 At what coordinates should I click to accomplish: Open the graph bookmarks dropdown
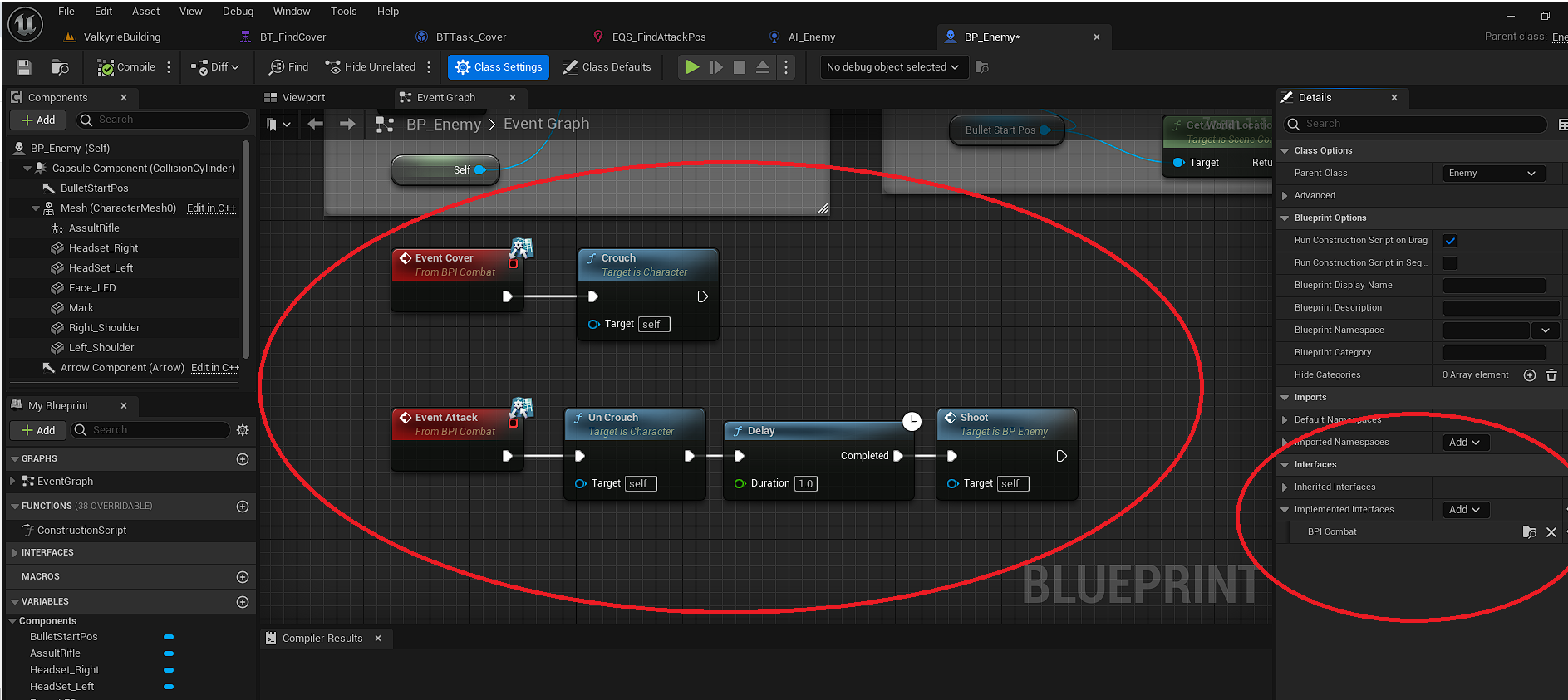(x=278, y=125)
